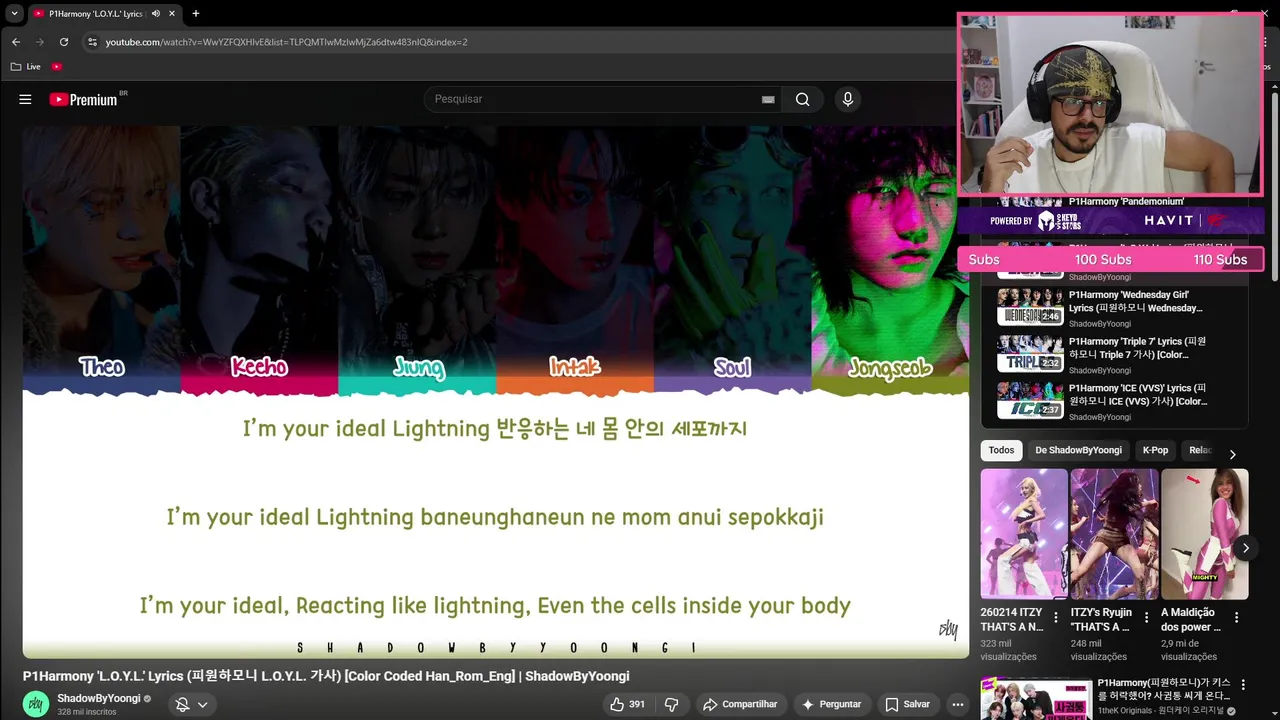Image resolution: width=1280 pixels, height=720 pixels.
Task: Open A Maldição dos power Short thumbnail
Action: tap(1204, 534)
